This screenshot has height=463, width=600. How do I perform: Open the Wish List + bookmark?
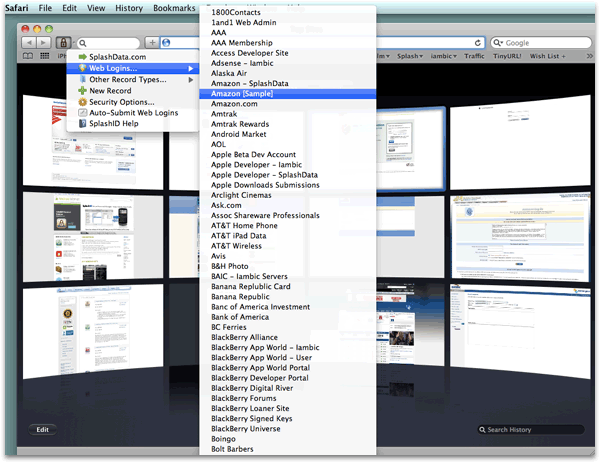pyautogui.click(x=547, y=56)
